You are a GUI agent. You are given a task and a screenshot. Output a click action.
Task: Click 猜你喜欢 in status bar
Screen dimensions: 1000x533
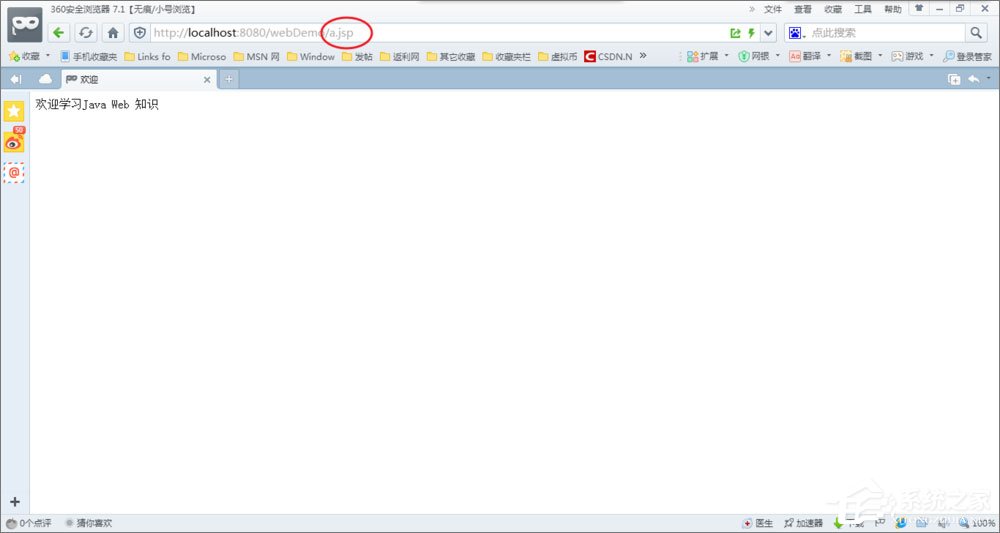89,523
